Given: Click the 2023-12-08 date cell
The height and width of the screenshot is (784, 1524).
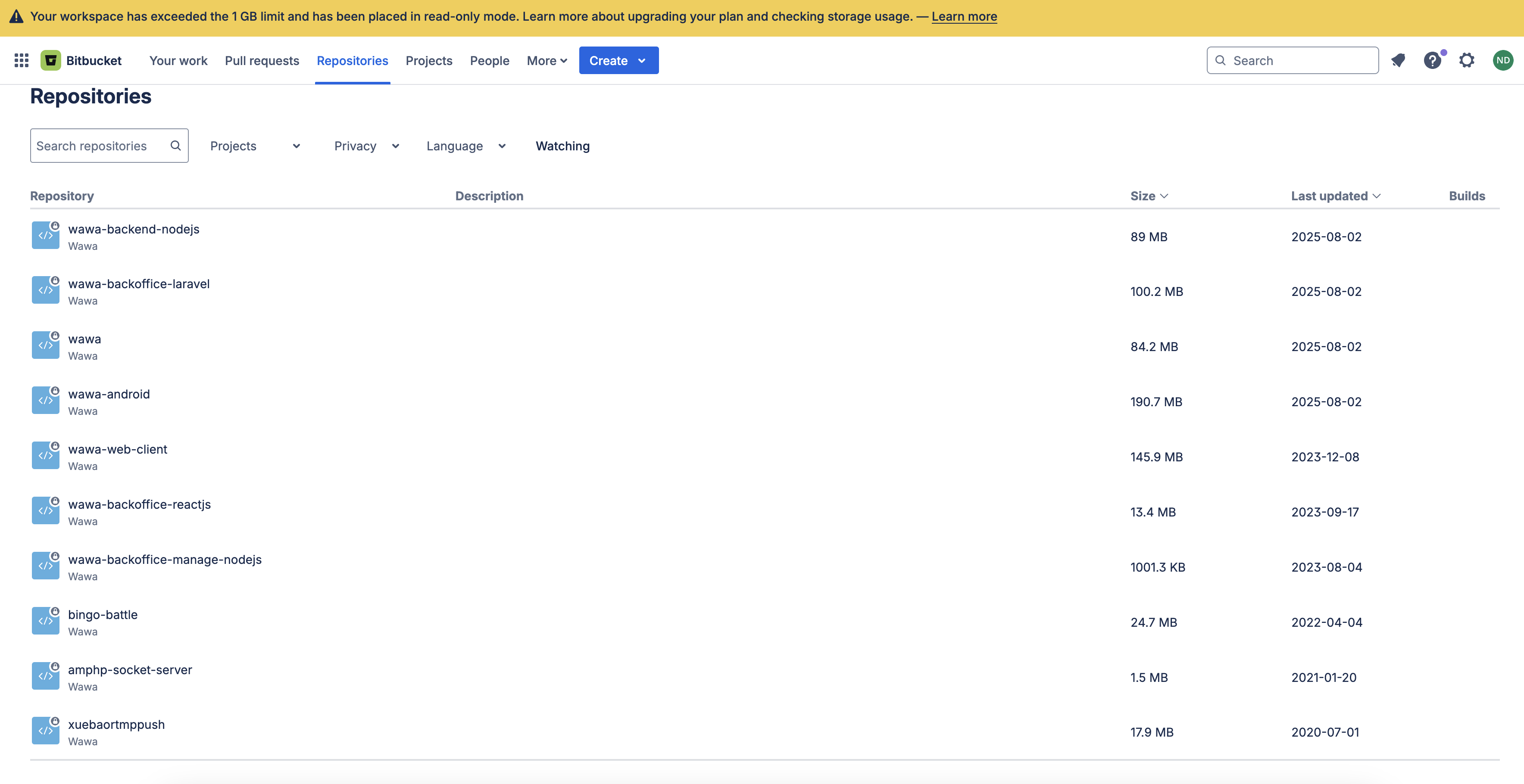Looking at the screenshot, I should [x=1325, y=457].
